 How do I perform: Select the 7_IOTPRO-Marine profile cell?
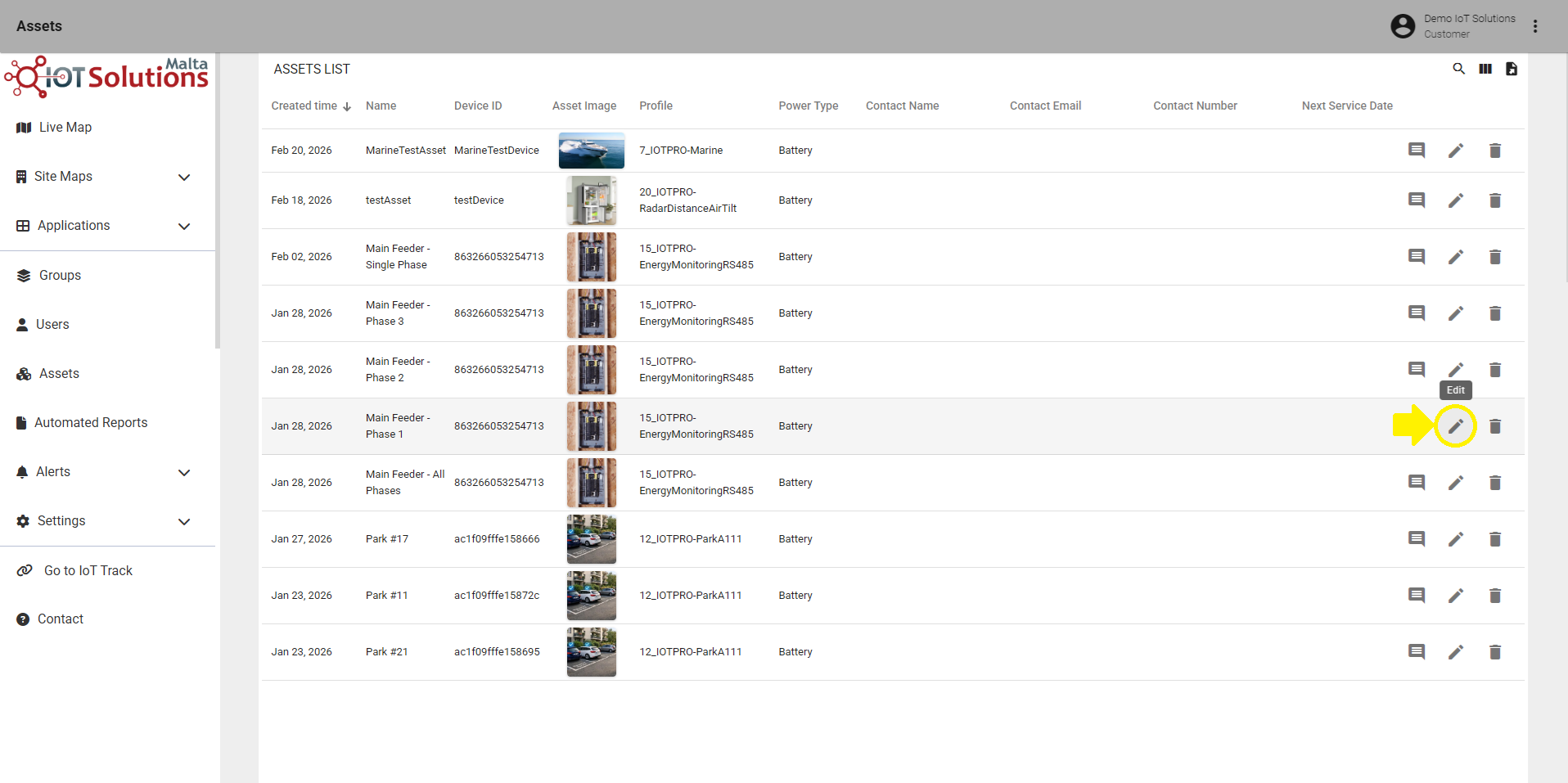point(681,151)
